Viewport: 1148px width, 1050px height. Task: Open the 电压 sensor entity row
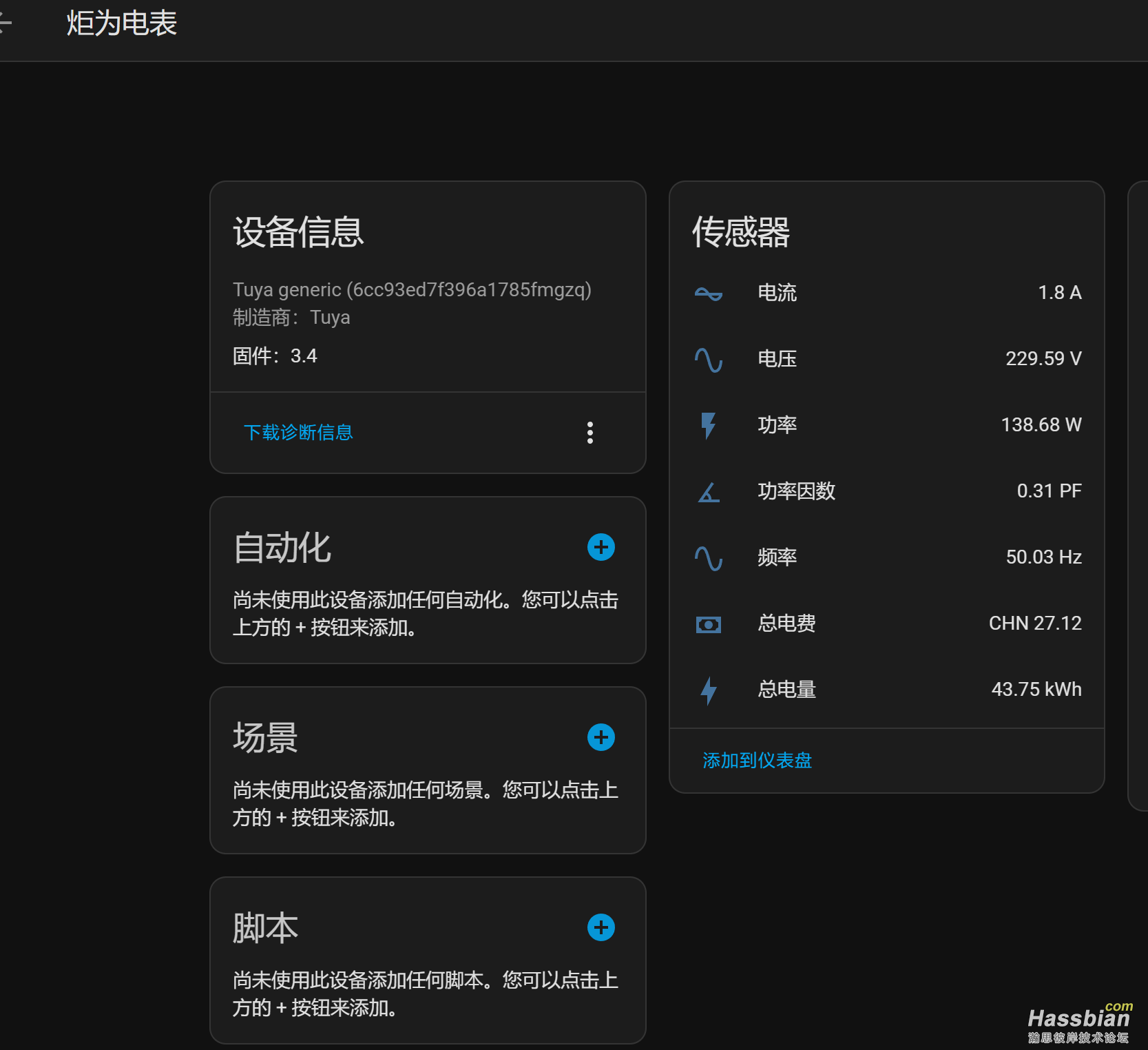tap(887, 359)
